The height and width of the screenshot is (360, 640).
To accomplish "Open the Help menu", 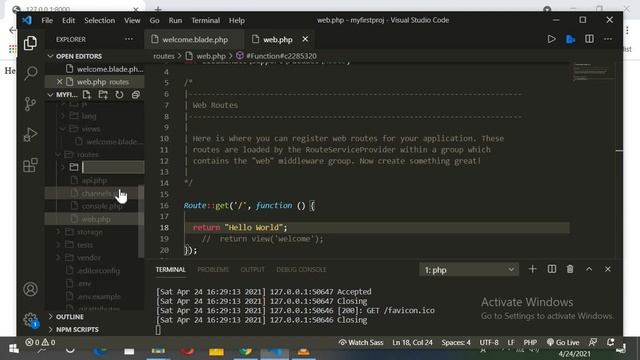I will point(237,20).
